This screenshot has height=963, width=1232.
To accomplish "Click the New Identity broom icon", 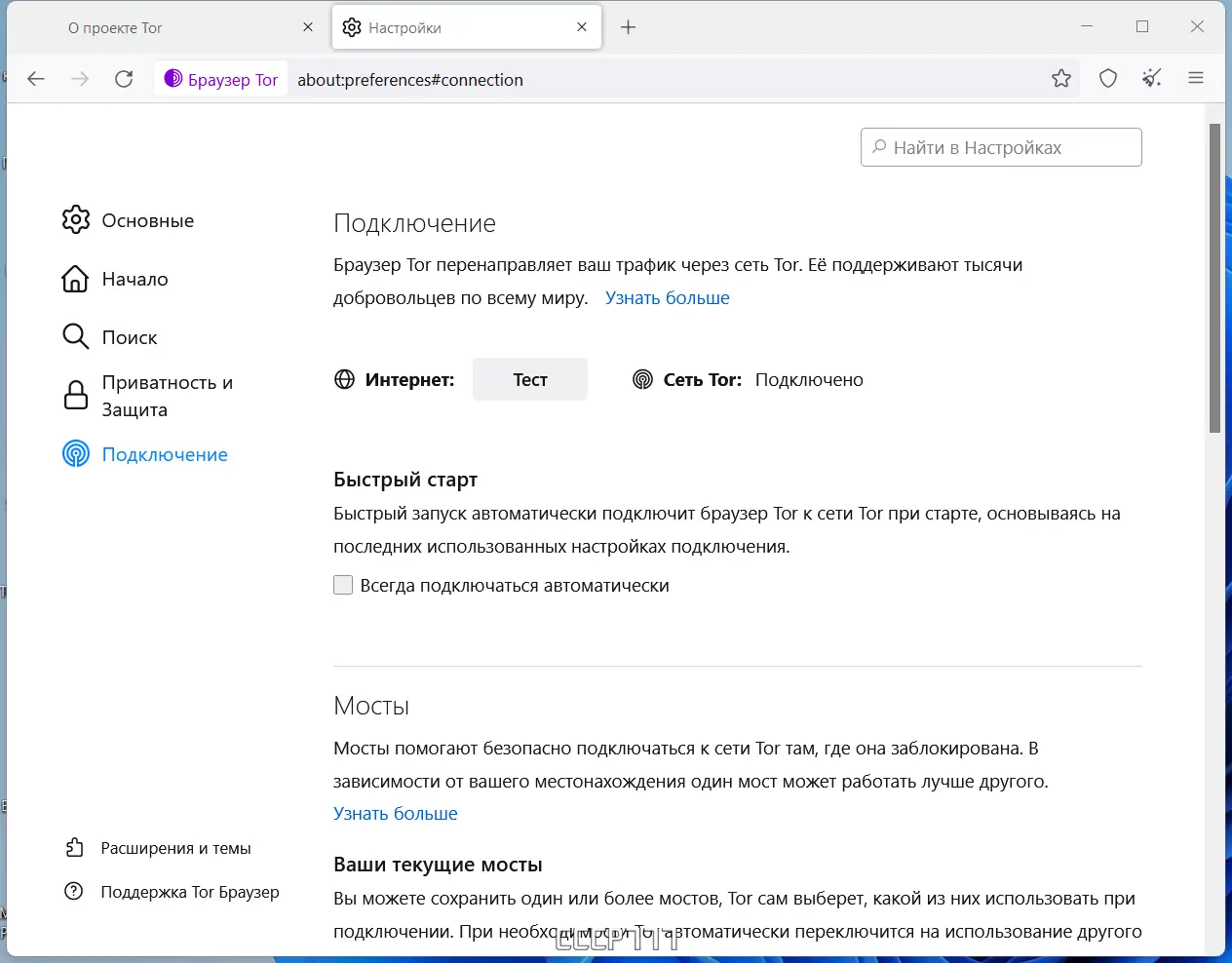I will 1152,79.
